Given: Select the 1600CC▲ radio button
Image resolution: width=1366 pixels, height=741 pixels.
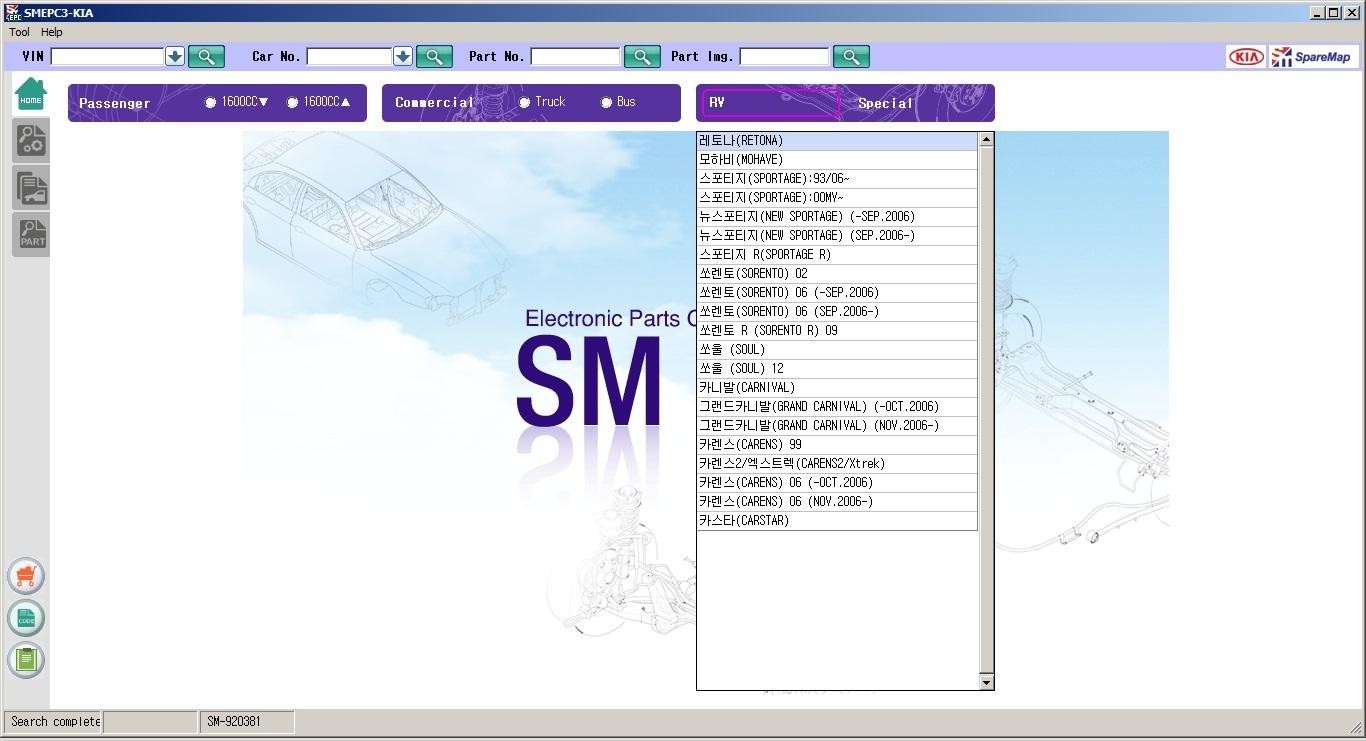Looking at the screenshot, I should tap(292, 103).
